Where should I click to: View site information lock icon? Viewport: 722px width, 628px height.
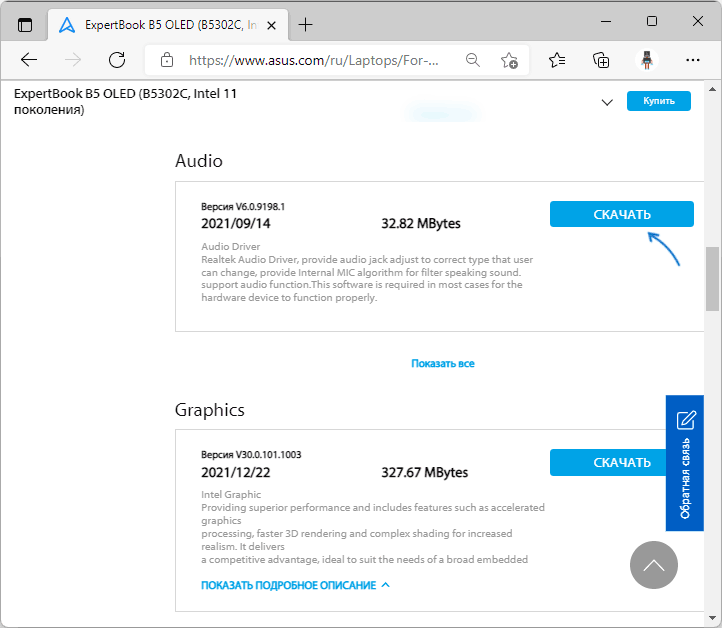[x=167, y=60]
